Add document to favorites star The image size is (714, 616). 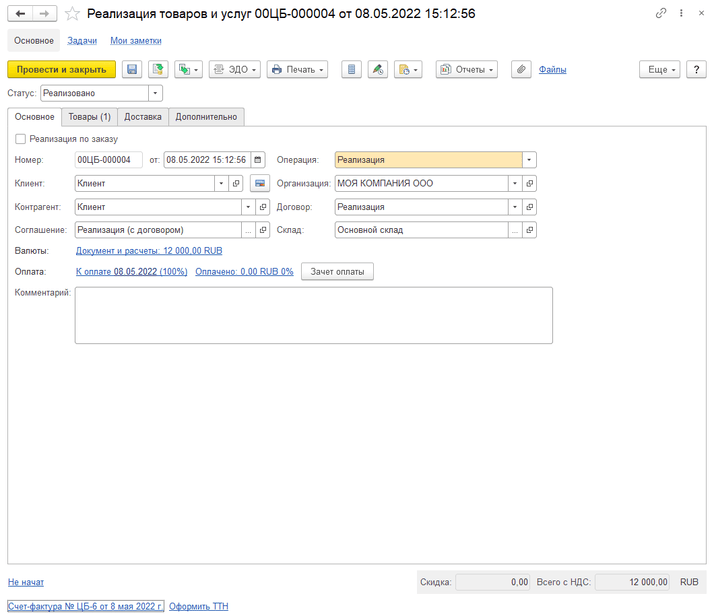pos(72,14)
